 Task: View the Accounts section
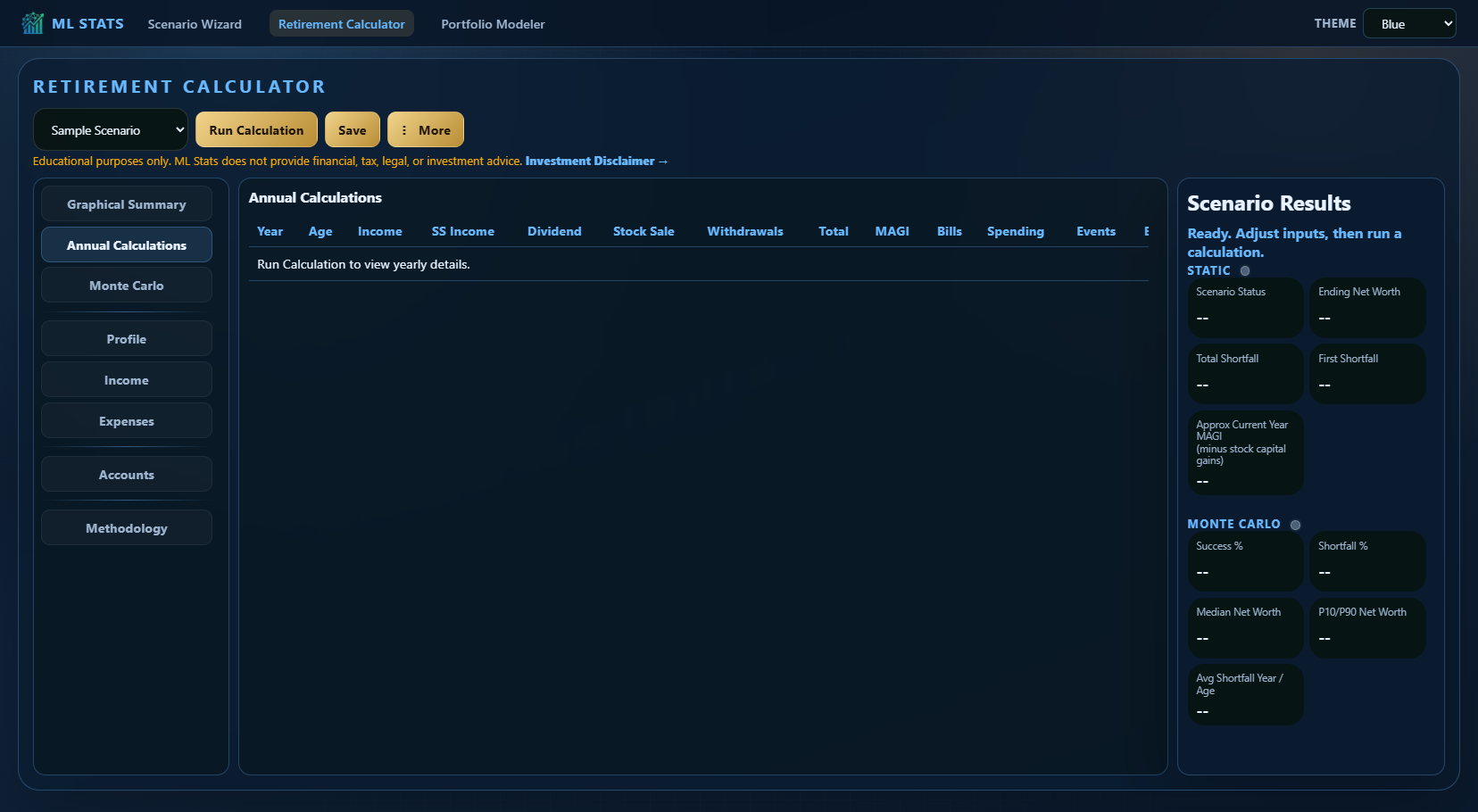pyautogui.click(x=127, y=475)
